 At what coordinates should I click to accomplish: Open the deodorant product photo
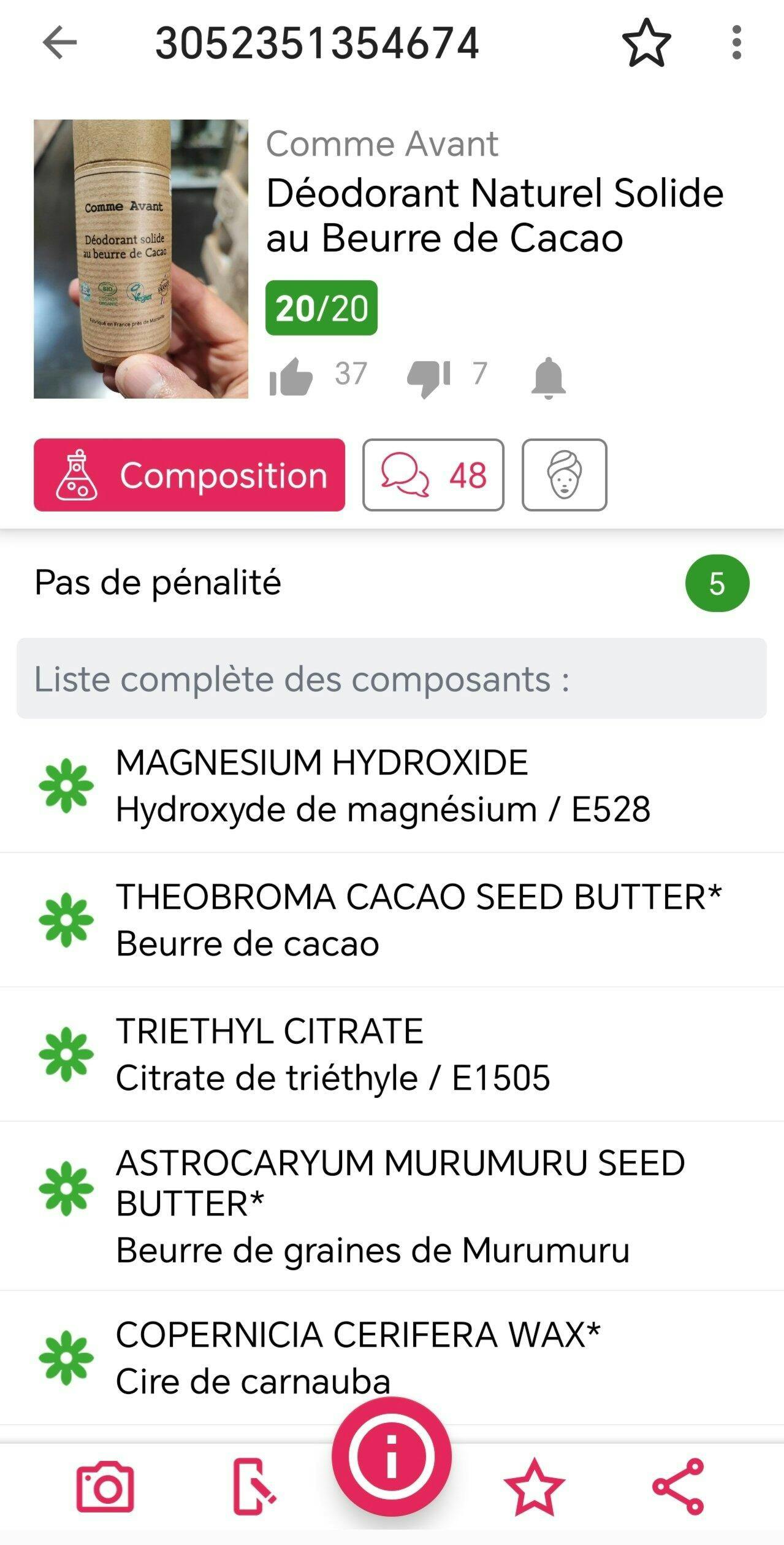141,259
